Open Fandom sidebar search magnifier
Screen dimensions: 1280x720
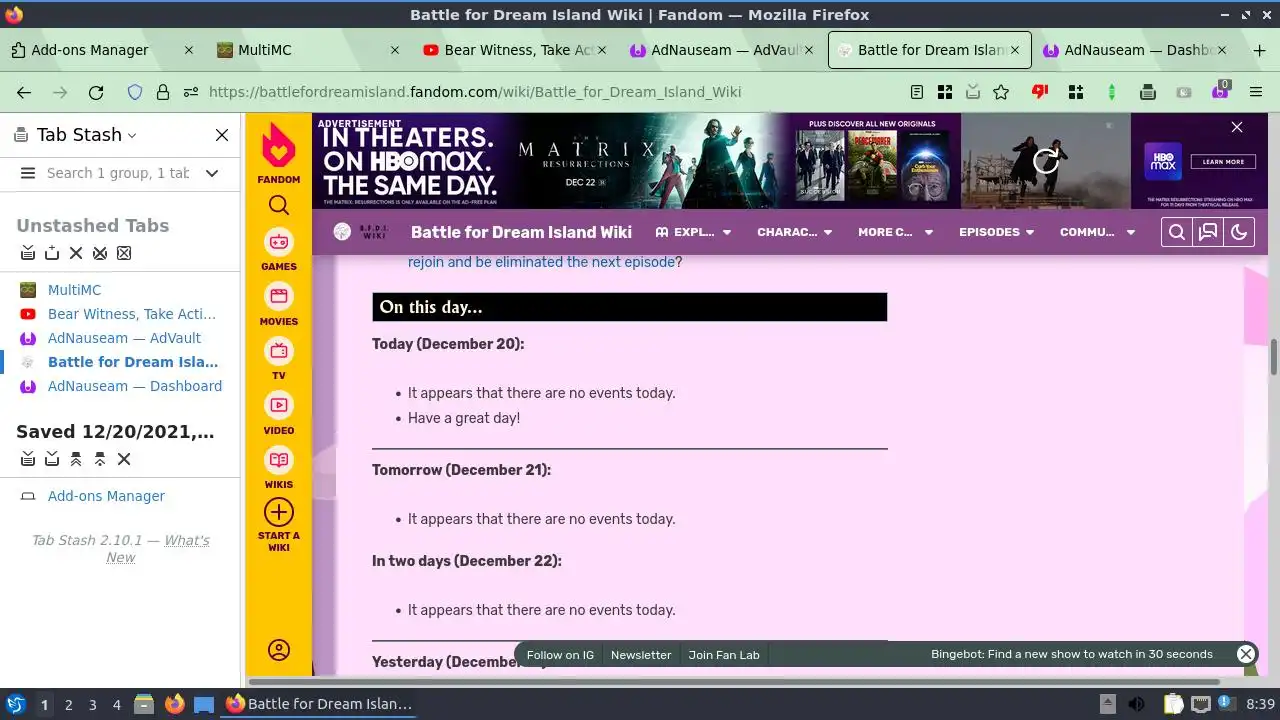pos(279,205)
